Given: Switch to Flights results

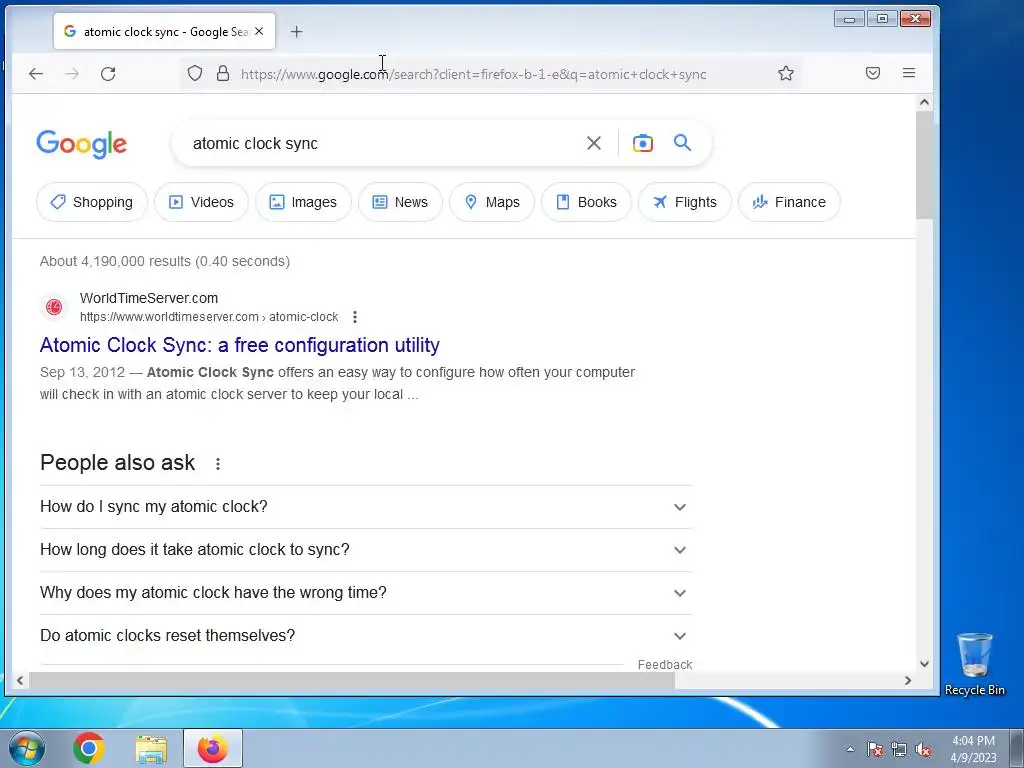Looking at the screenshot, I should click(685, 202).
